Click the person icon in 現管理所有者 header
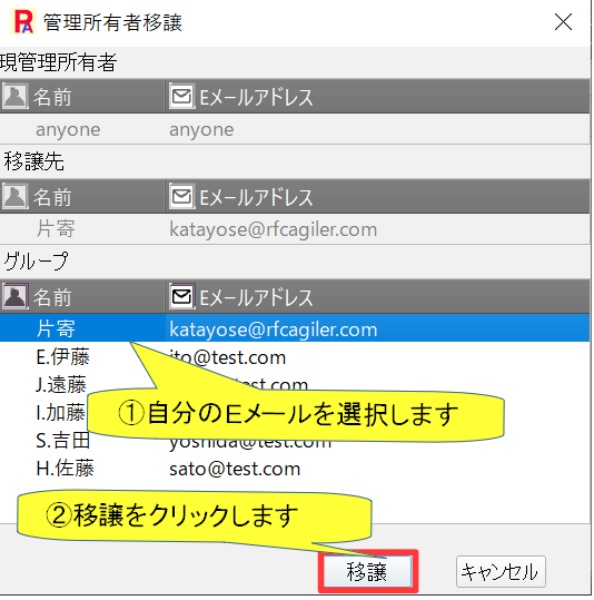The height and width of the screenshot is (600, 594). (x=15, y=96)
